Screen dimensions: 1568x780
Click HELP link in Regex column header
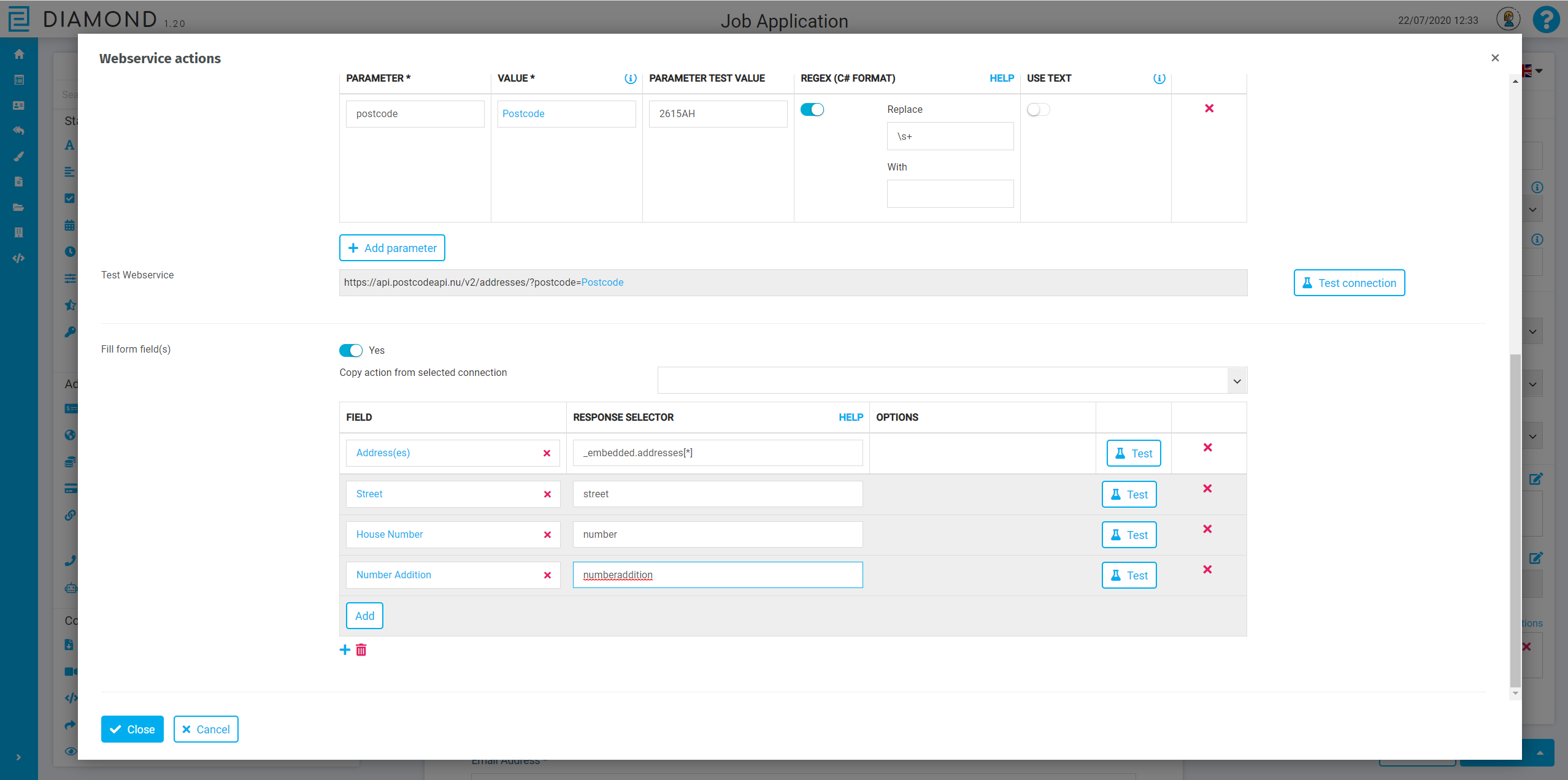1001,78
